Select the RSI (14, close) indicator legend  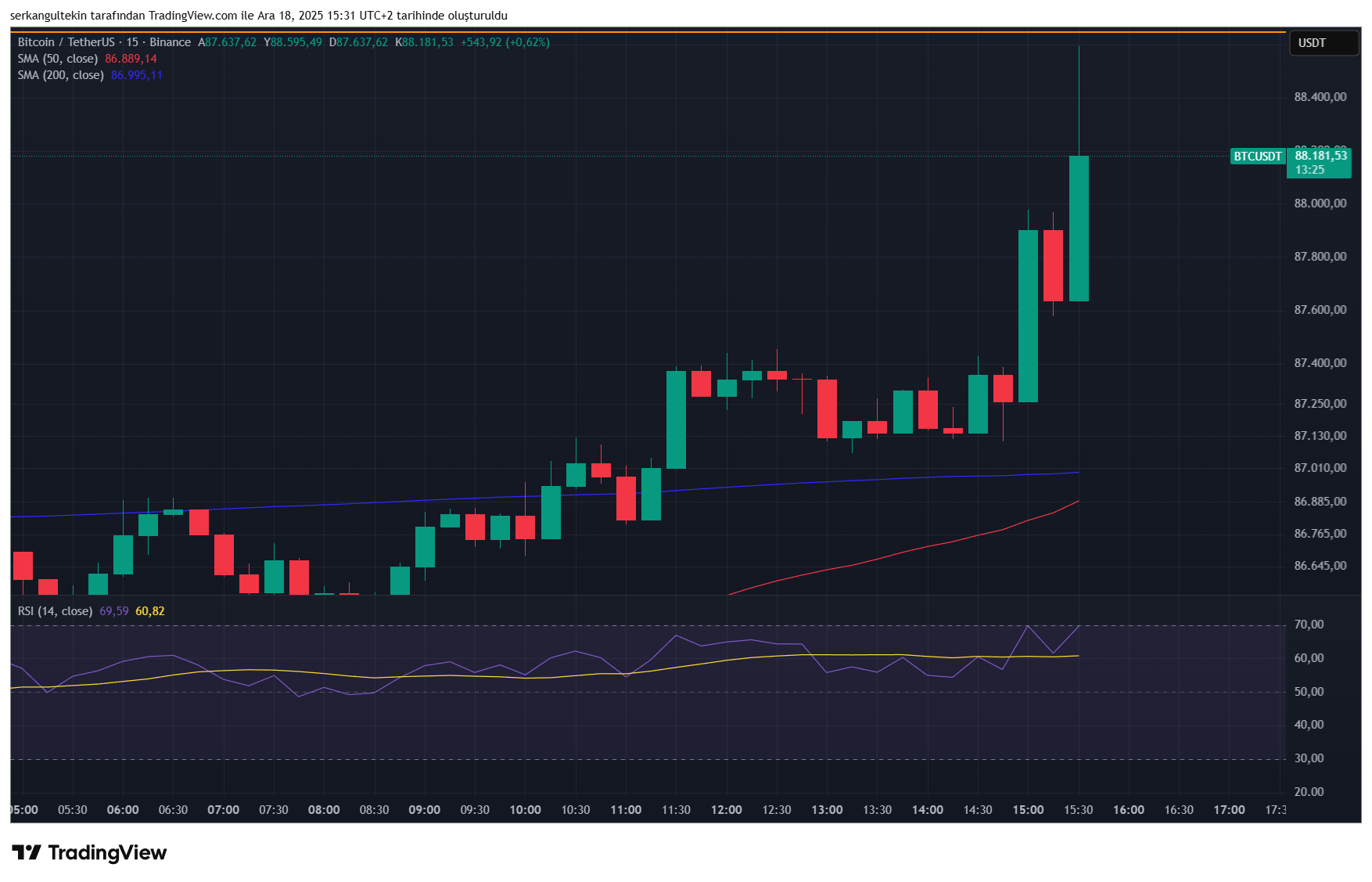coord(55,611)
